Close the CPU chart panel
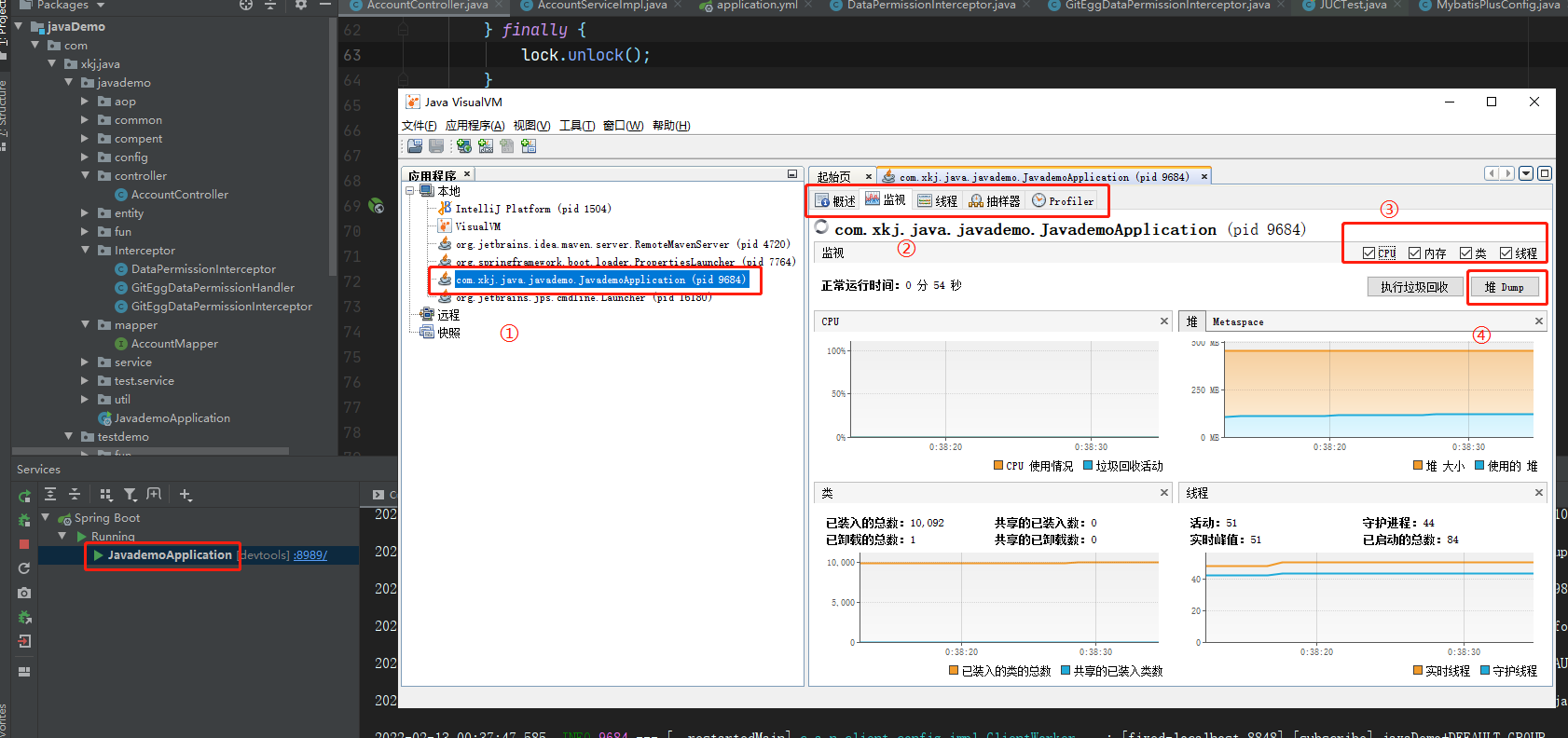The height and width of the screenshot is (738, 1568). tap(1164, 321)
